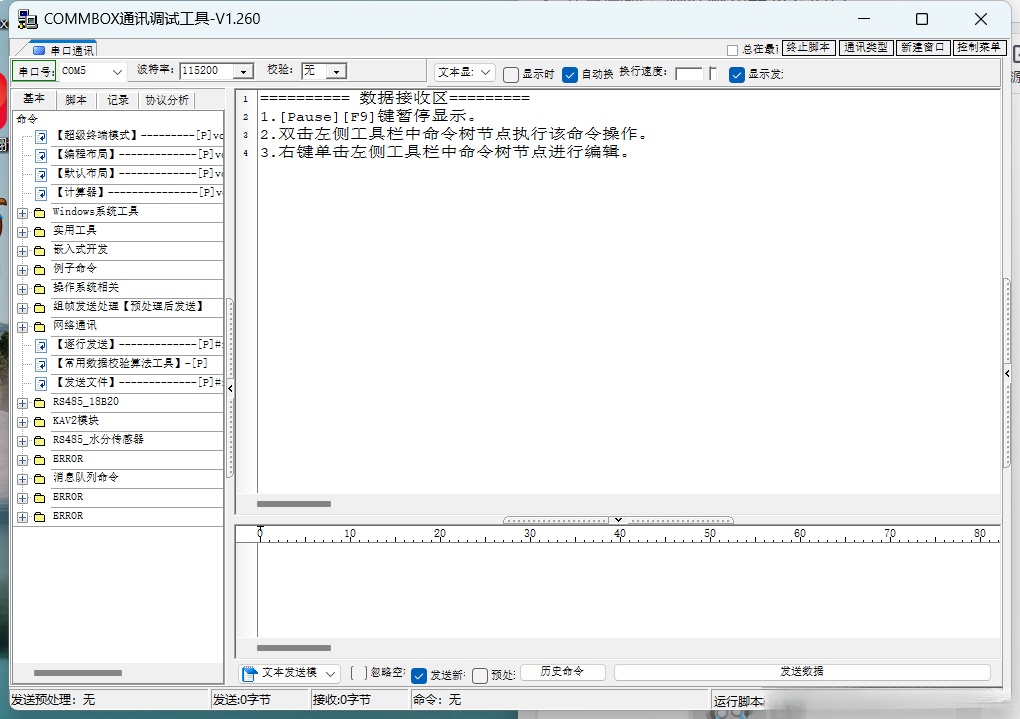Click the RS485_水分传感器 folder icon
The height and width of the screenshot is (719, 1020).
coord(40,441)
